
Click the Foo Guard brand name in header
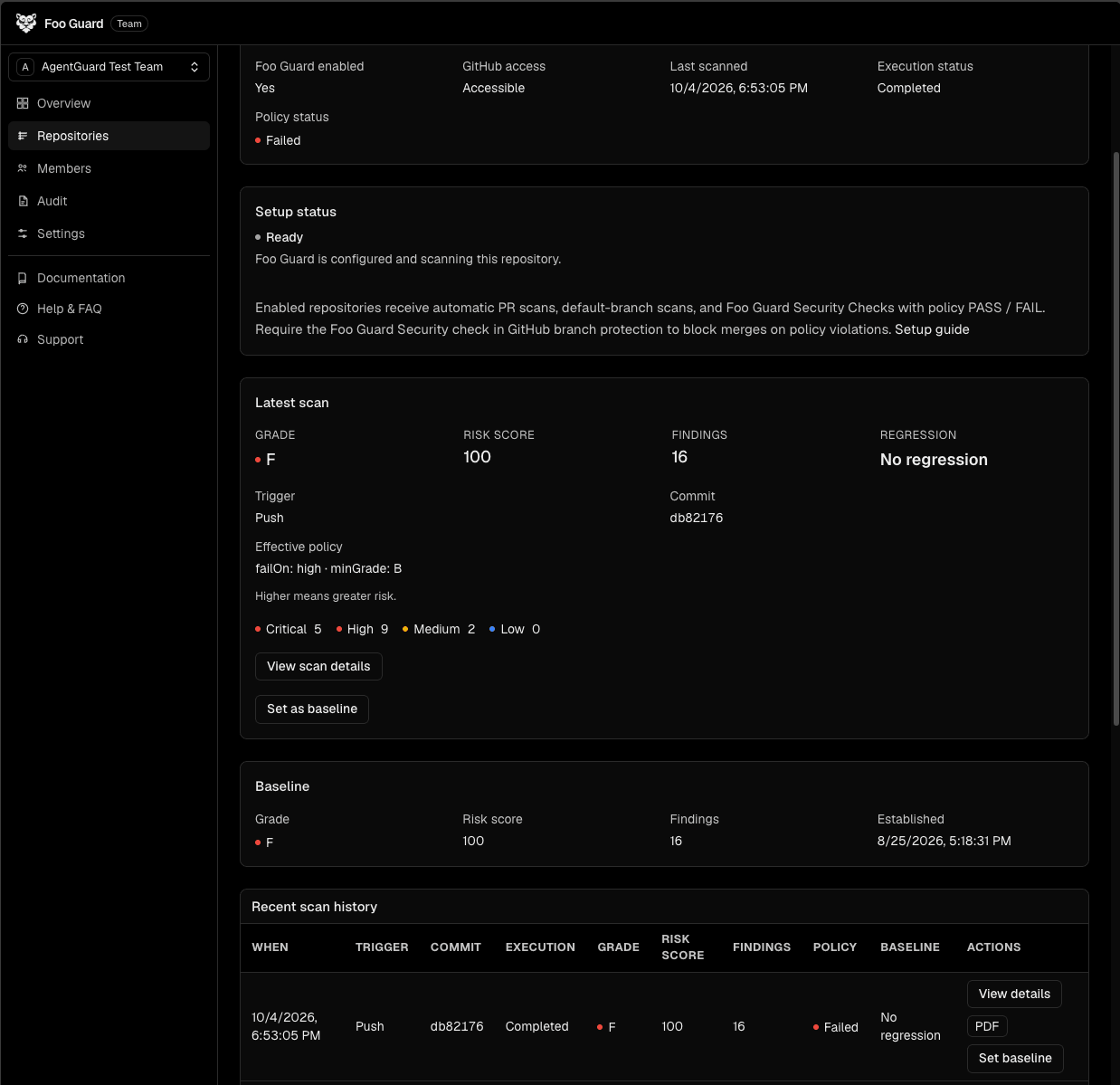click(74, 24)
